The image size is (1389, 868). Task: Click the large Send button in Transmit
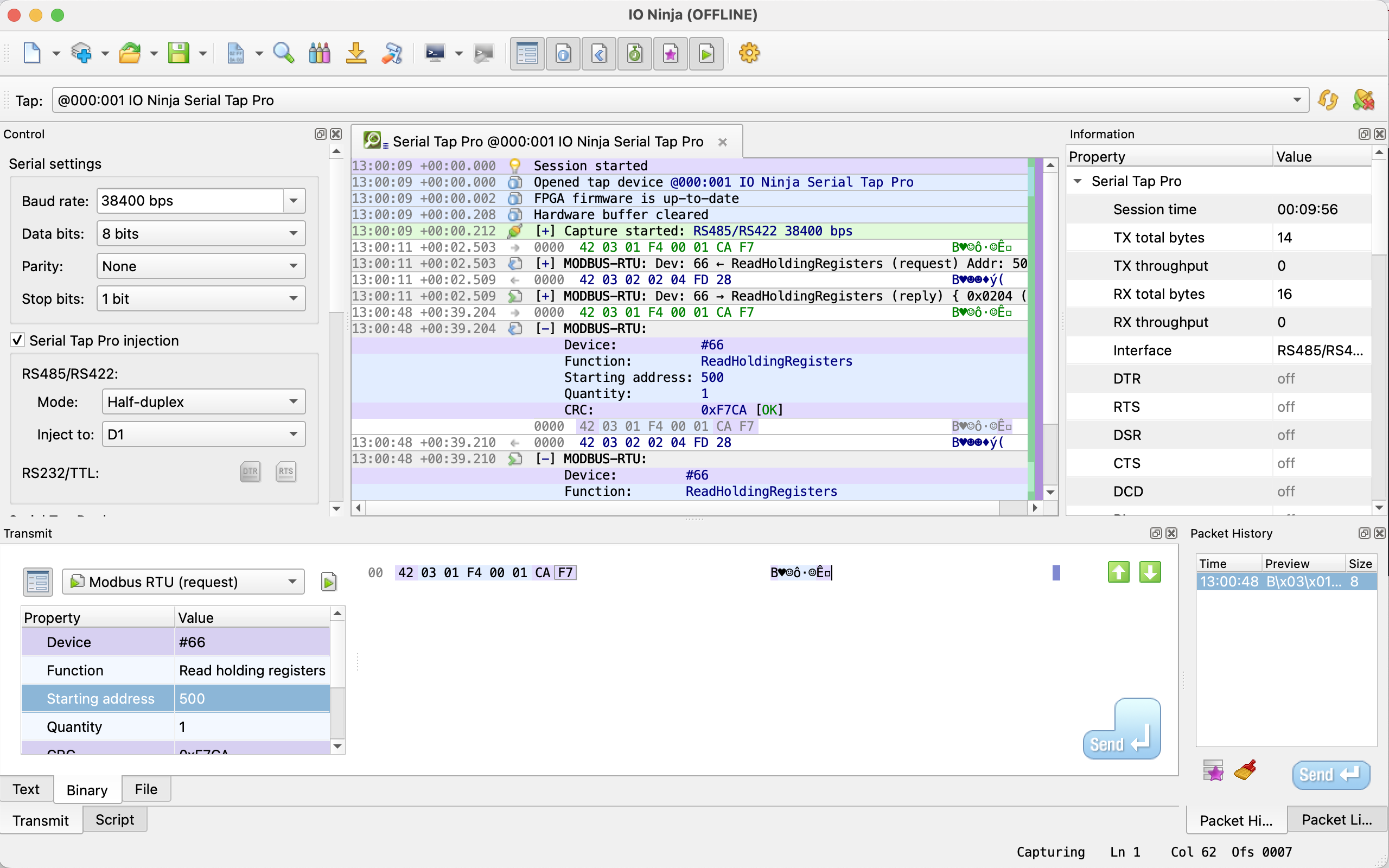point(1122,729)
